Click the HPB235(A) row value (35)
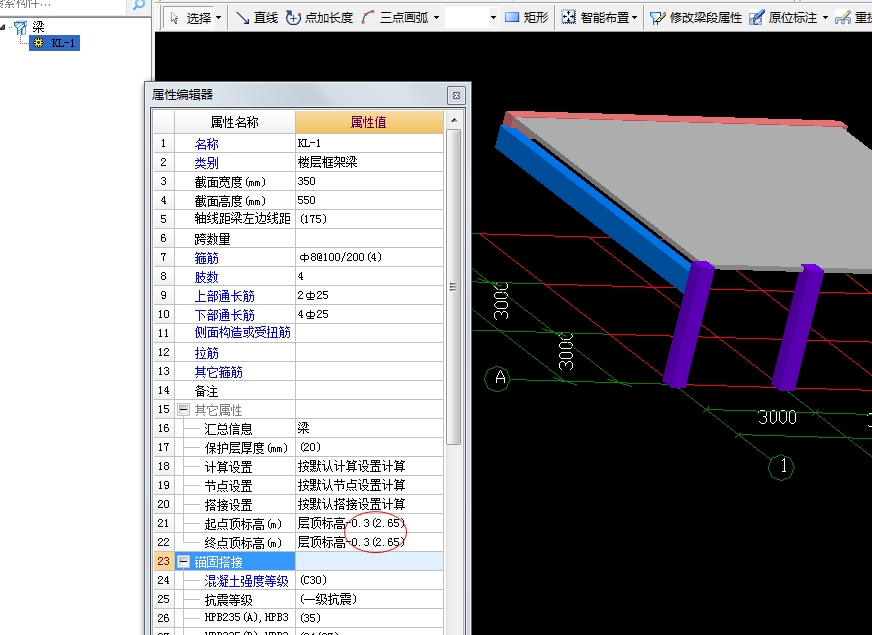872x635 pixels. click(369, 618)
